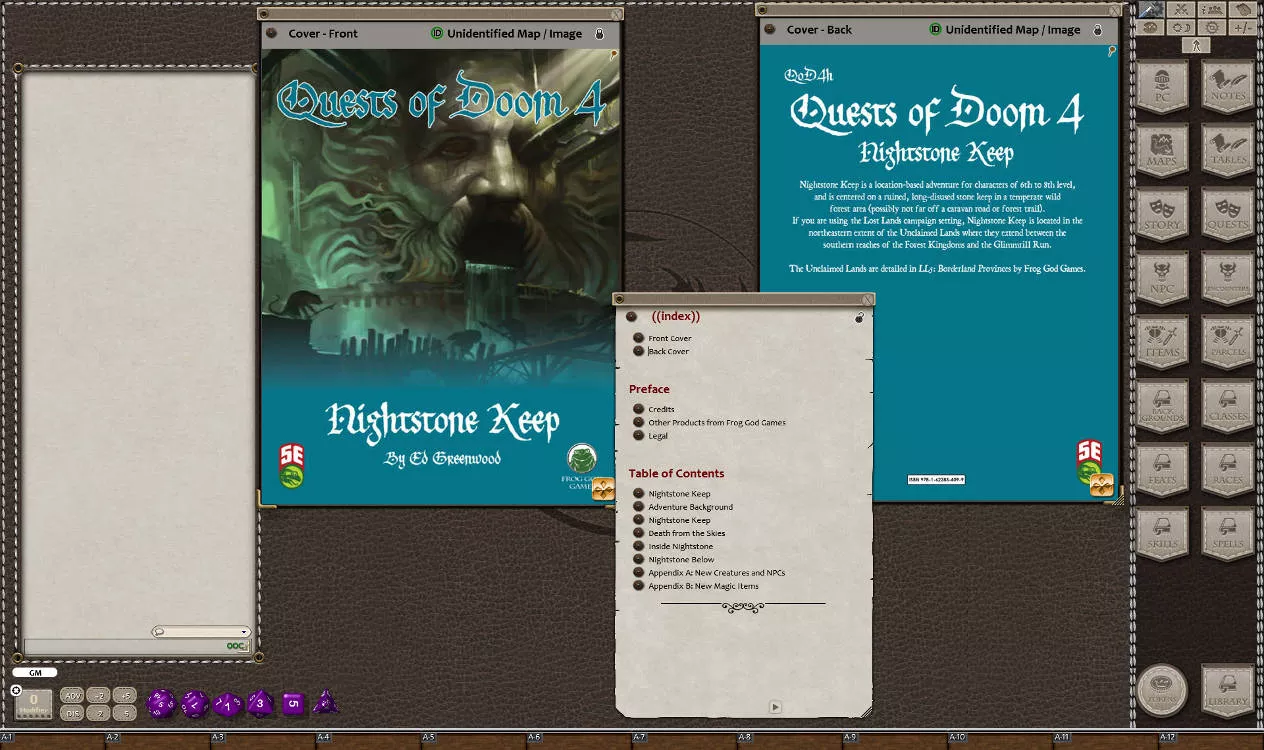Pick the purple d6 die
Screen dimensions: 1264x750
[x=293, y=703]
